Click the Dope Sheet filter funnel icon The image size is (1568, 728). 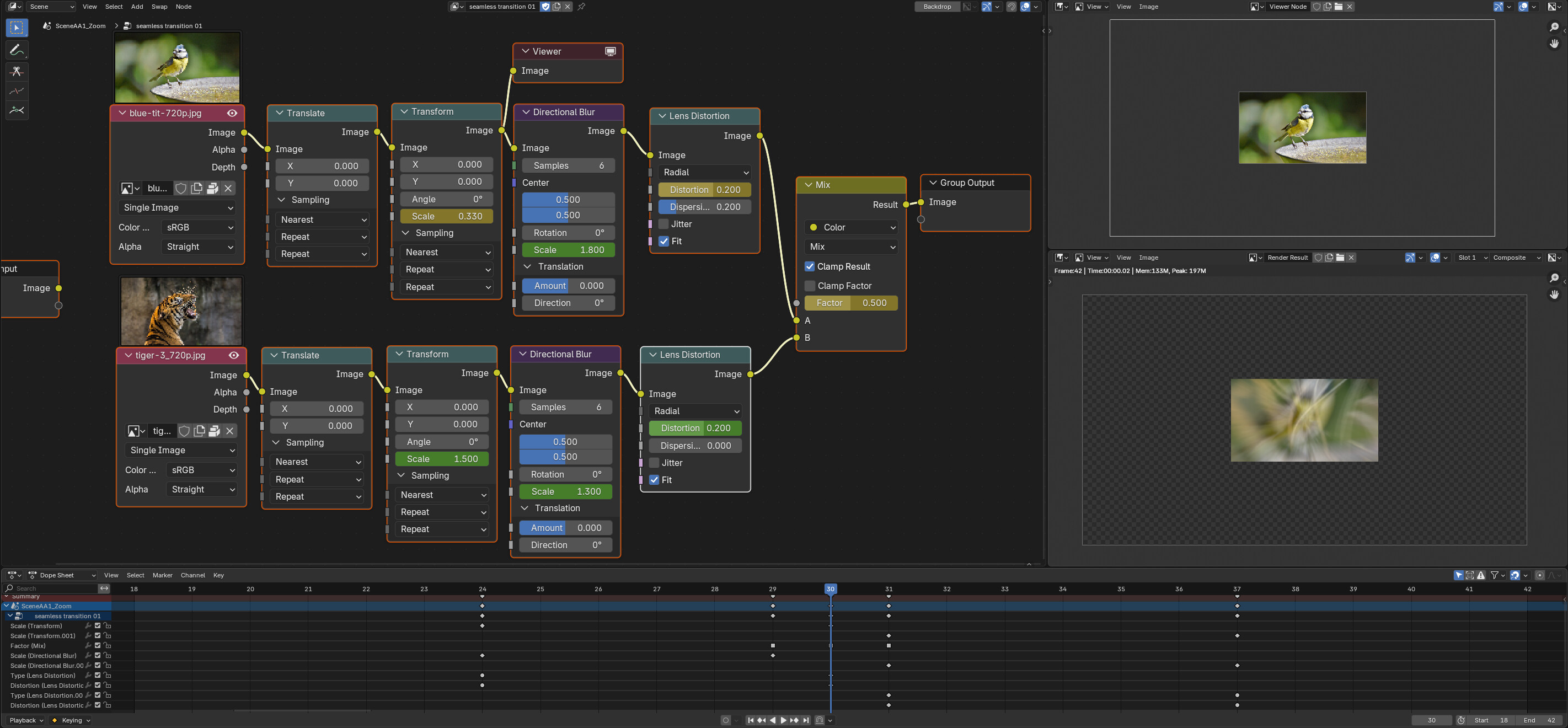pyautogui.click(x=1494, y=575)
